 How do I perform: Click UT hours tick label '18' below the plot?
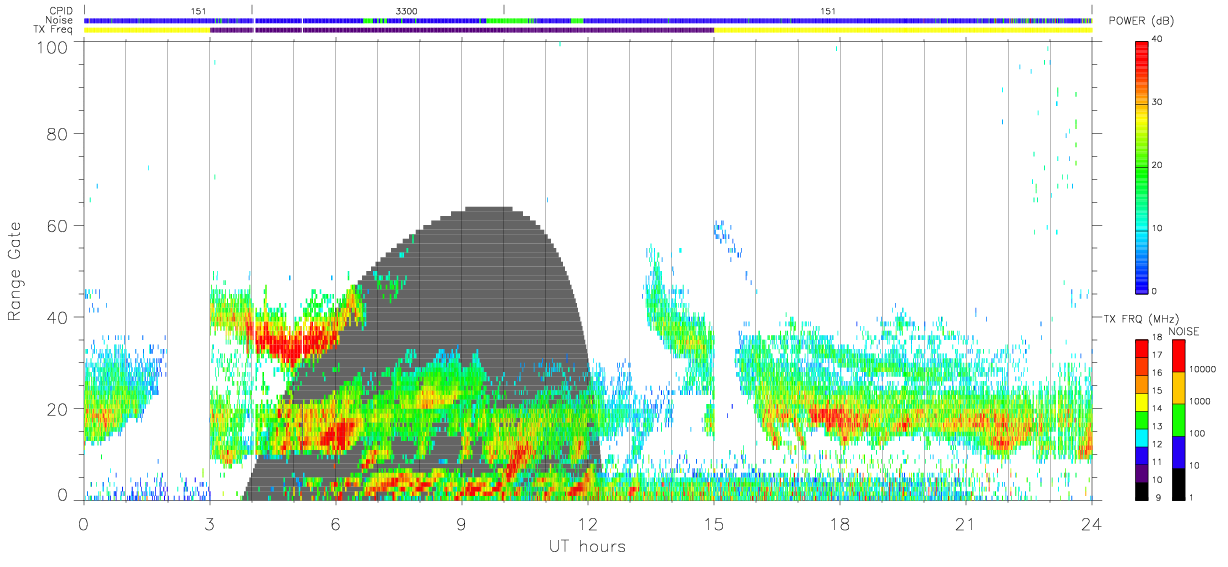pos(839,525)
